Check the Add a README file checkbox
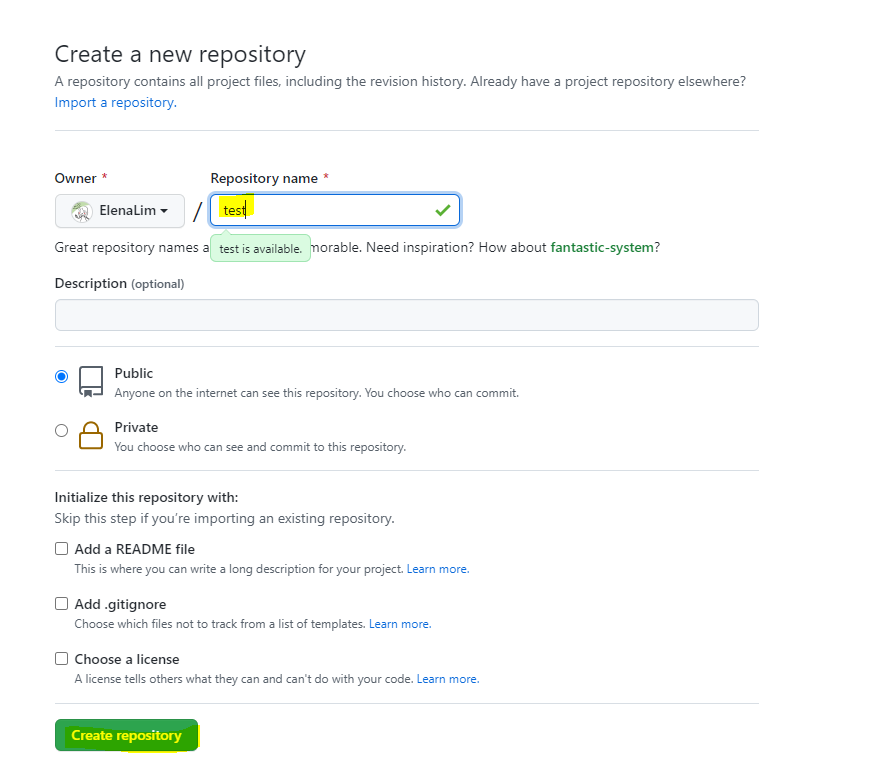The height and width of the screenshot is (779, 871). click(62, 549)
